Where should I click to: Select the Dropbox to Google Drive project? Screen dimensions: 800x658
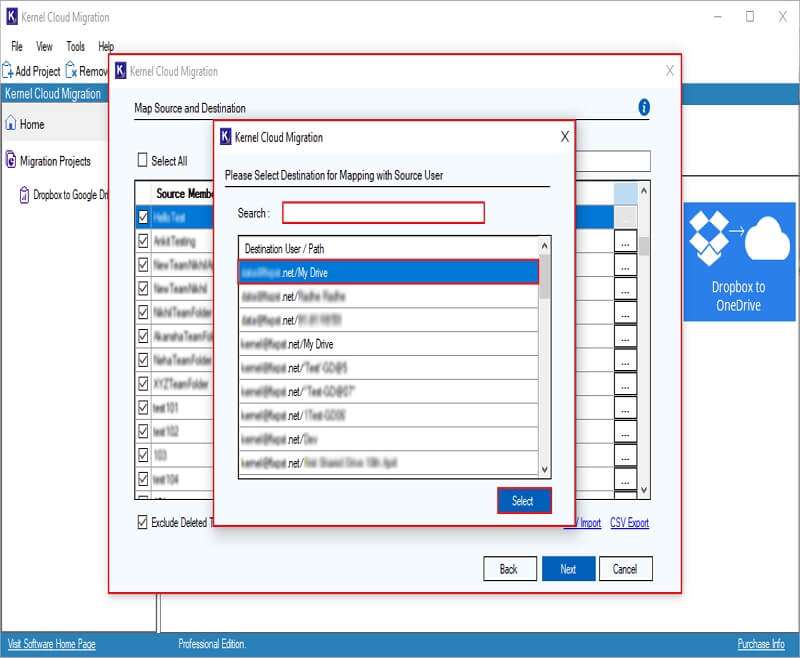(64, 195)
